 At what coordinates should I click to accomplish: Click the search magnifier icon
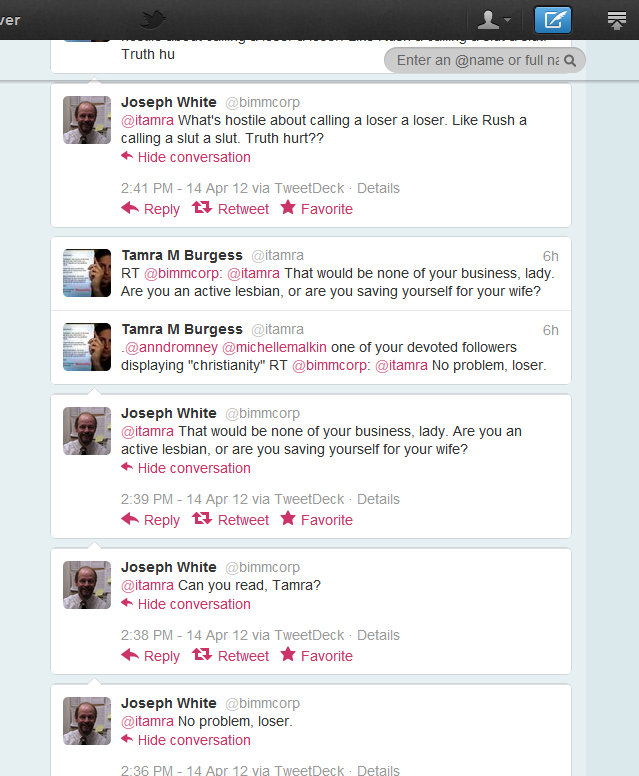570,60
